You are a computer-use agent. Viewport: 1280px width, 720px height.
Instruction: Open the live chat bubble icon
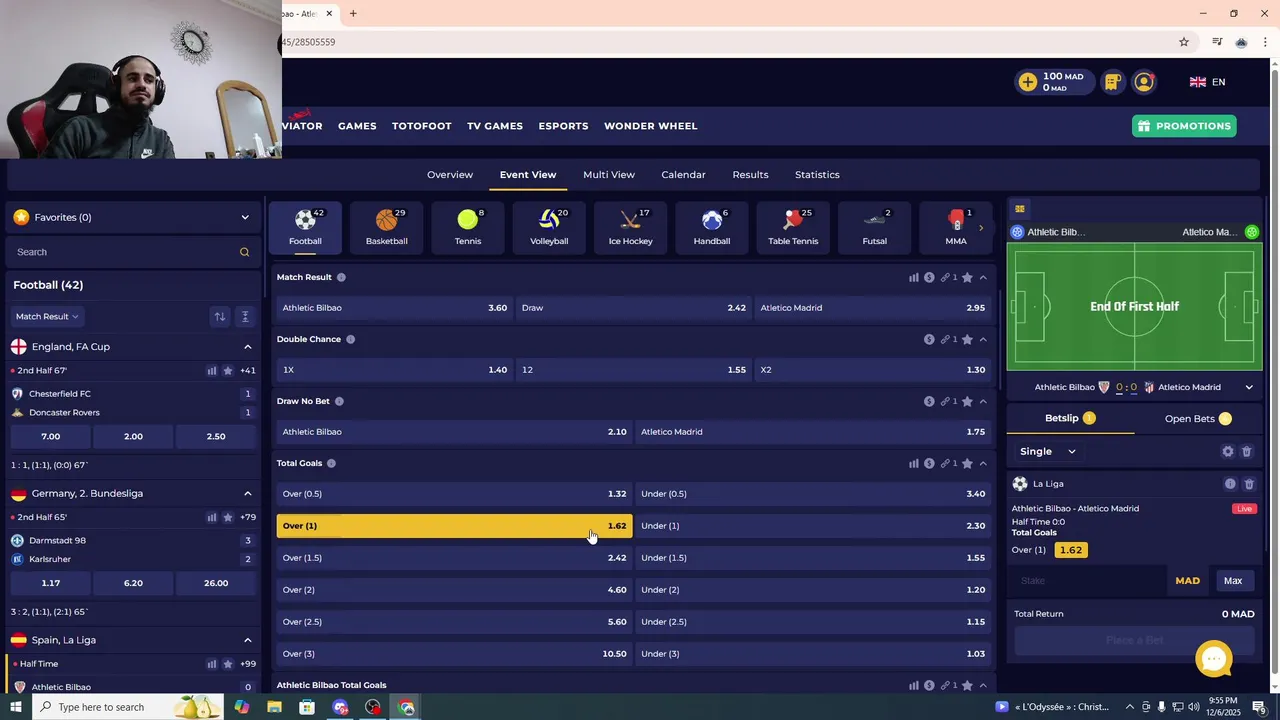pos(1214,658)
